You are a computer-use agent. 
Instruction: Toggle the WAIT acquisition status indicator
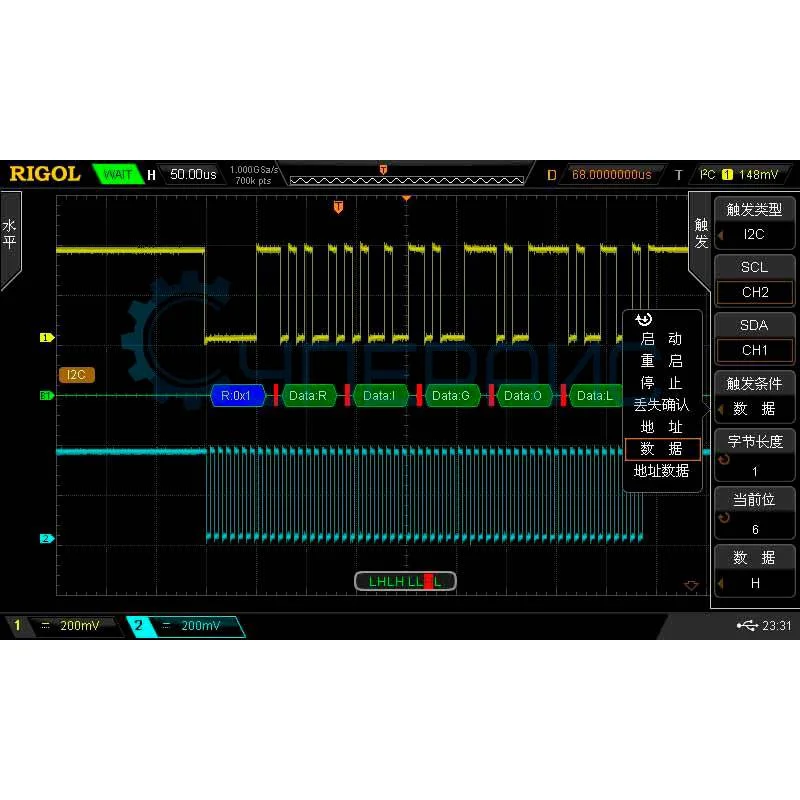click(119, 174)
